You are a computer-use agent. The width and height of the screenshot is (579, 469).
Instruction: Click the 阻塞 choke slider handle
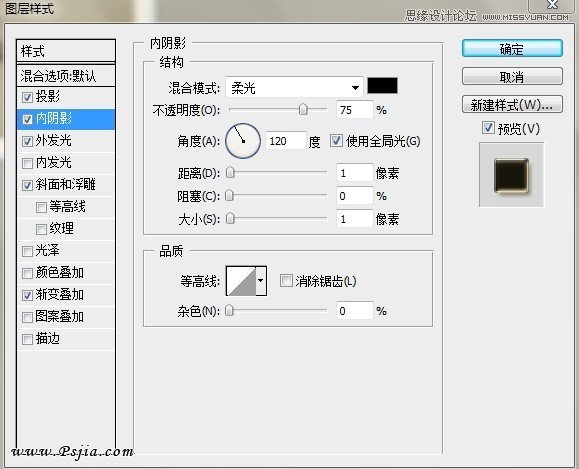coord(229,195)
